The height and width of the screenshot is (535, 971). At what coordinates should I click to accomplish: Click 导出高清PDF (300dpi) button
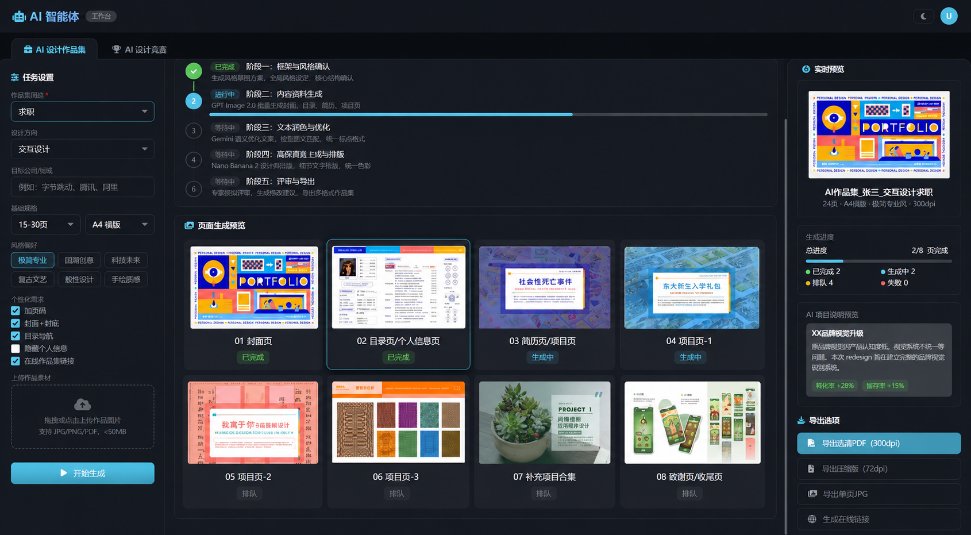[x=879, y=443]
